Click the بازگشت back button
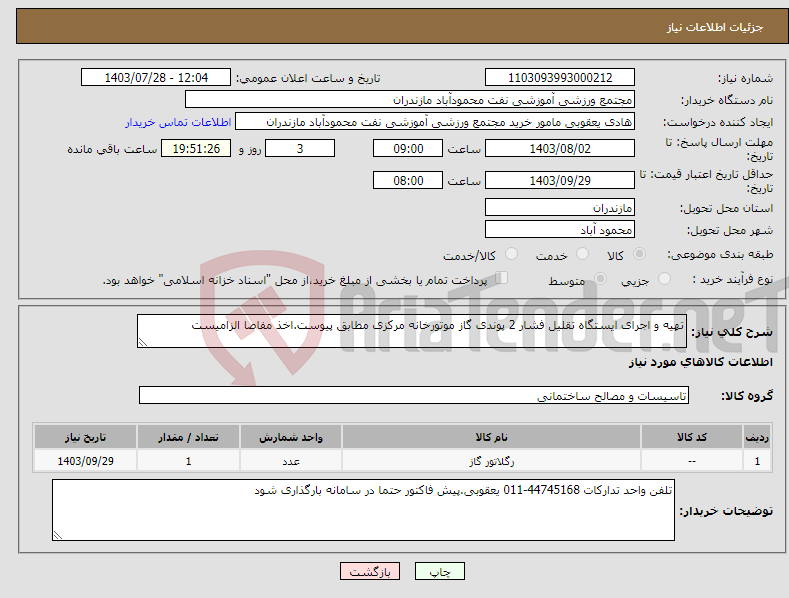Viewport: 789px width, 598px height. click(370, 571)
